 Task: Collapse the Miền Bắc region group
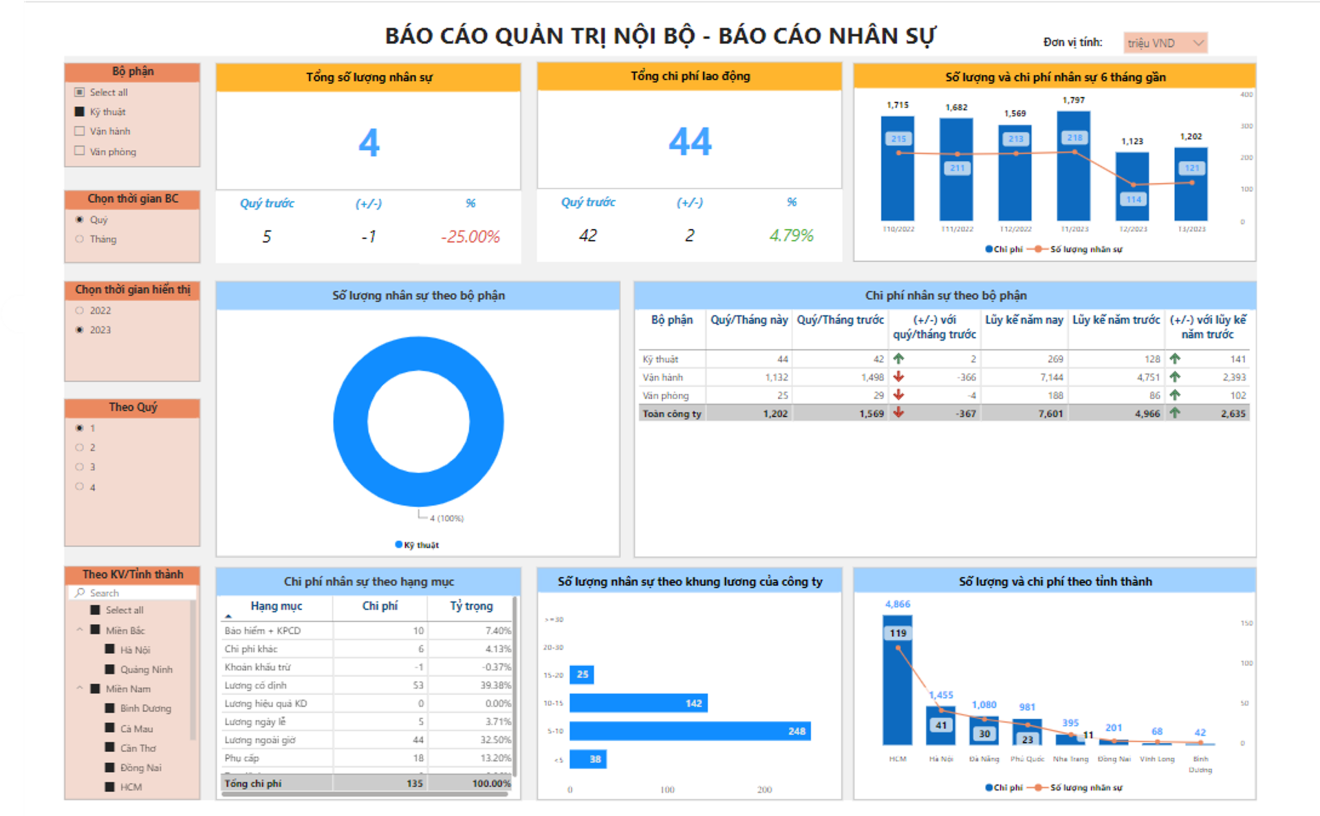coord(79,630)
